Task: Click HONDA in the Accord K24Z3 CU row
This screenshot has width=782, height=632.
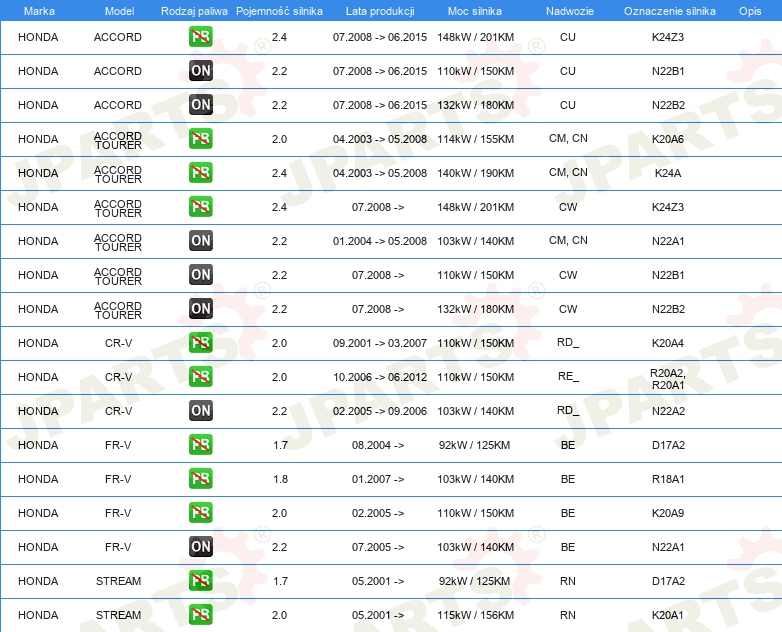Action: tap(38, 37)
